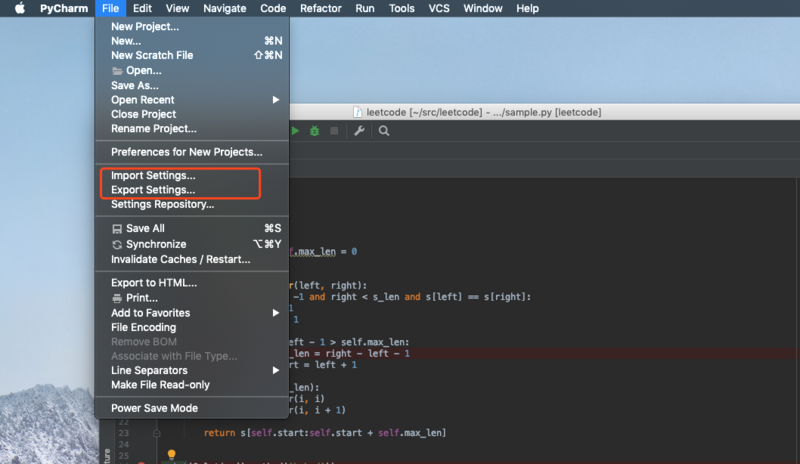800x464 pixels.
Task: Click the Synchronize refresh icon
Action: 117,245
